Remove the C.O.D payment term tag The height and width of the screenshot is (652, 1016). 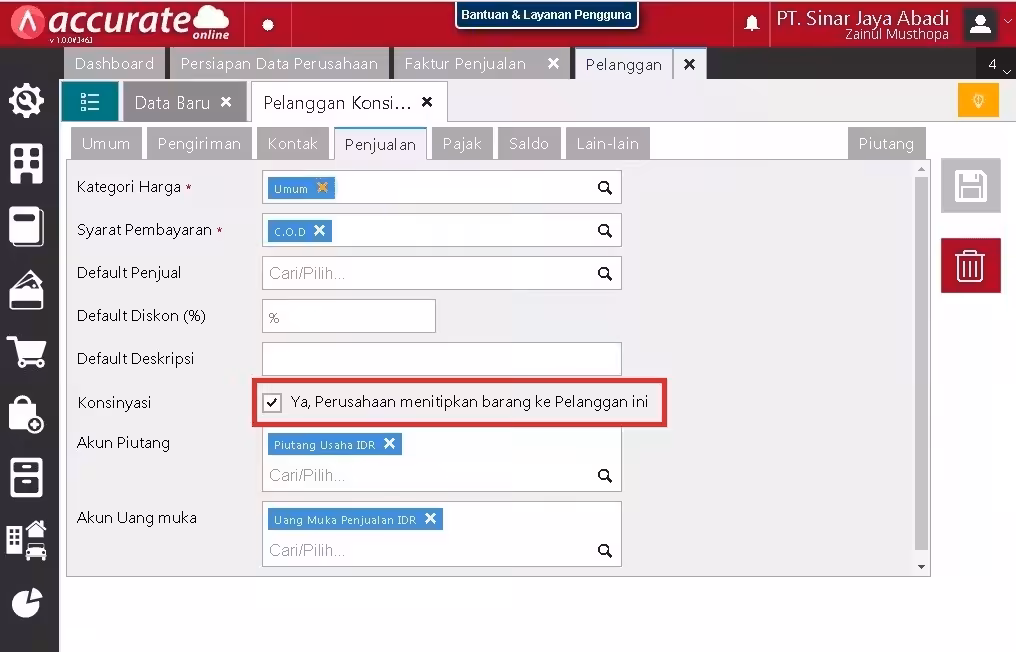(319, 231)
